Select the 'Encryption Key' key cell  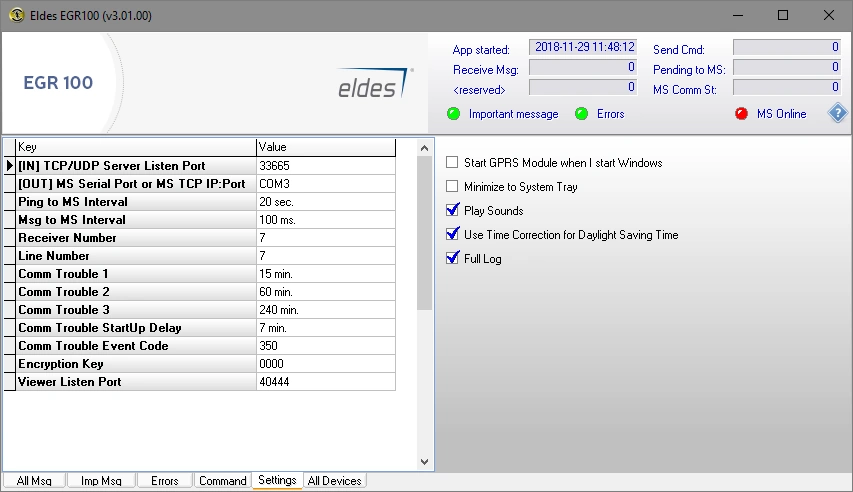point(135,363)
